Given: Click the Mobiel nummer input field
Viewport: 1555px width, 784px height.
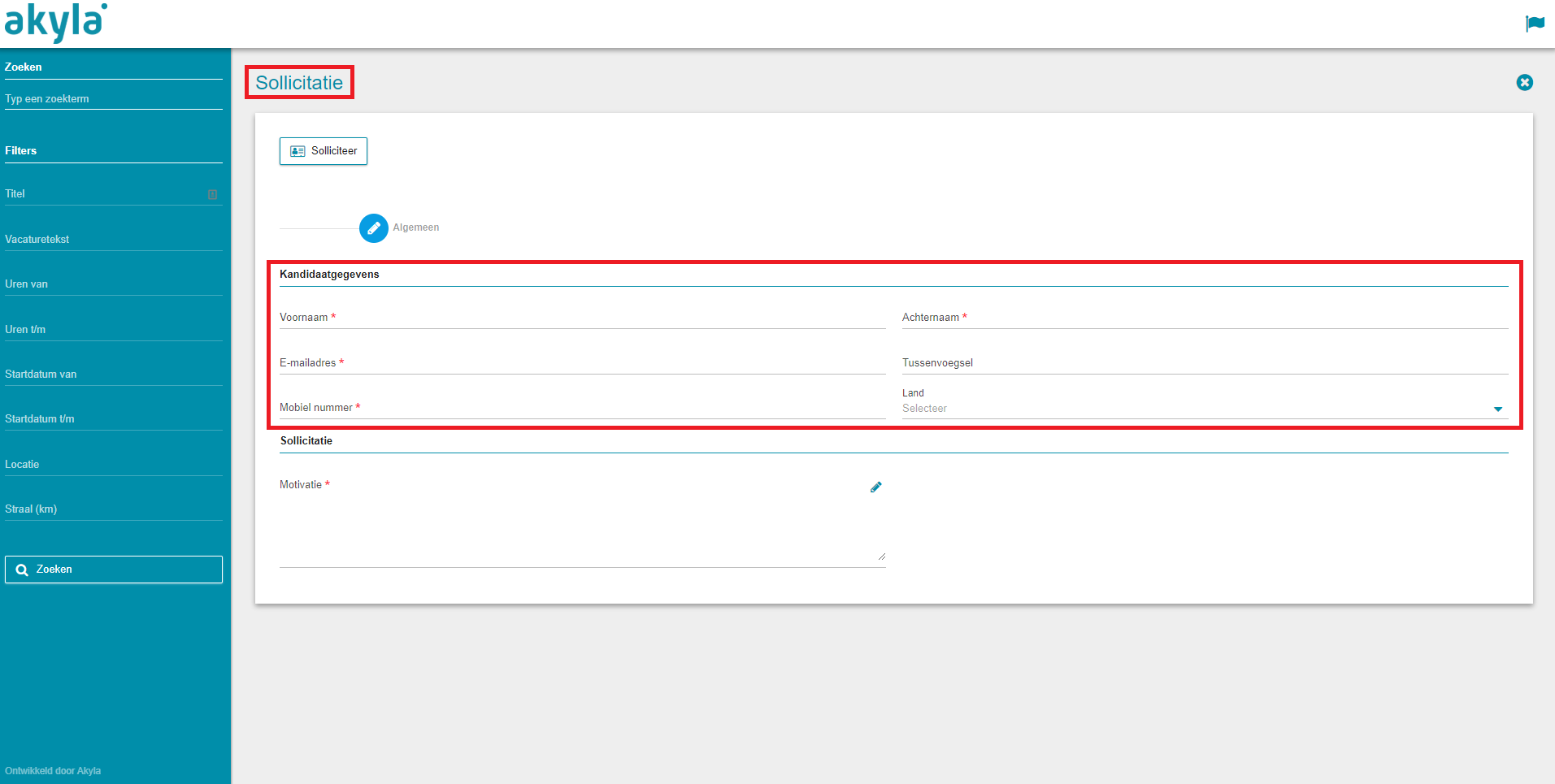Looking at the screenshot, I should click(x=583, y=408).
